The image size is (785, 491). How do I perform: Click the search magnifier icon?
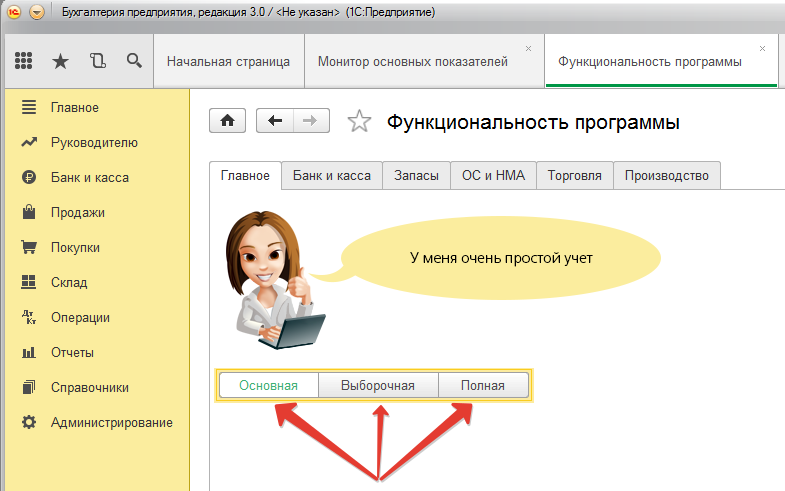(x=134, y=61)
